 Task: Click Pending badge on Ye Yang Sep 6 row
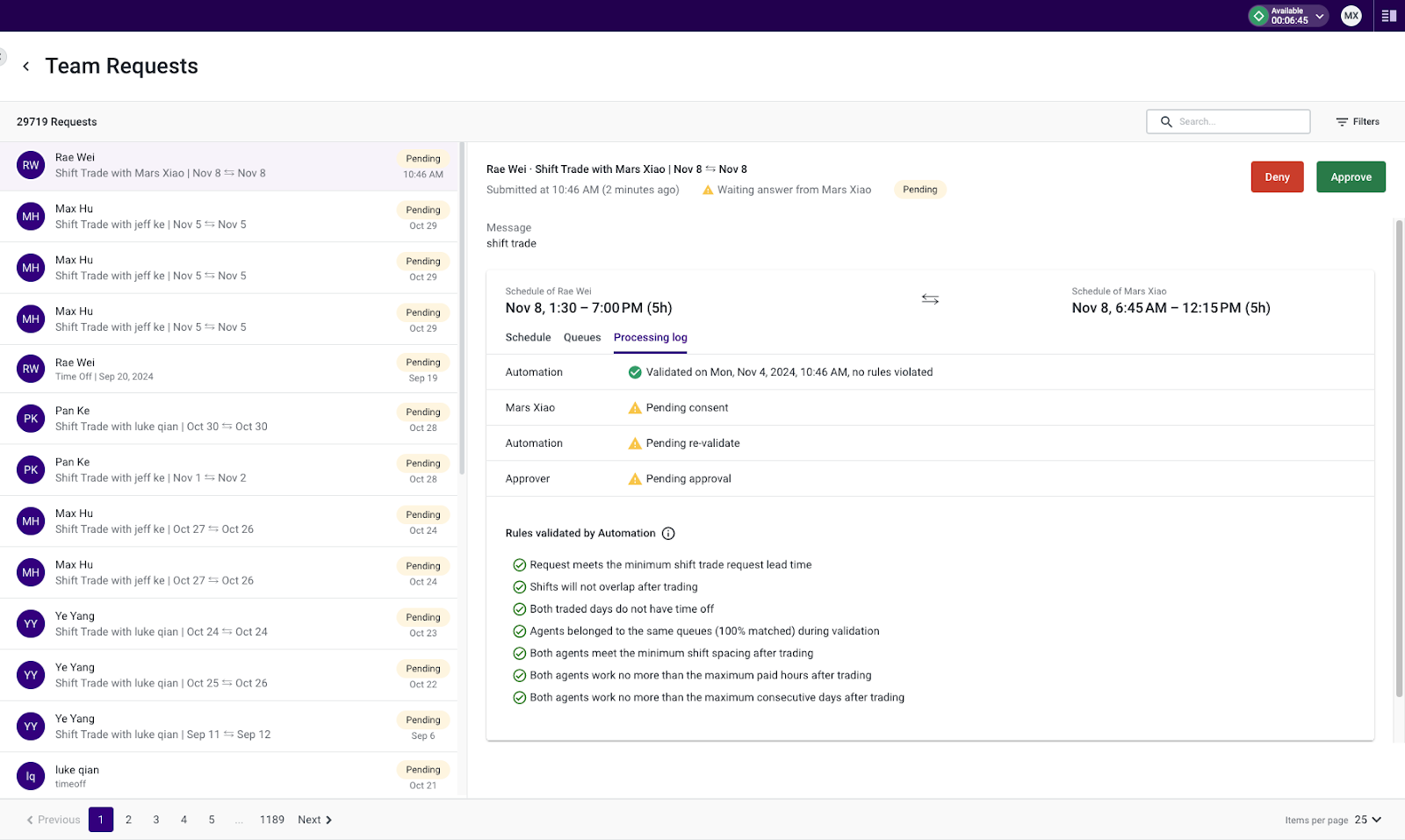click(x=423, y=720)
